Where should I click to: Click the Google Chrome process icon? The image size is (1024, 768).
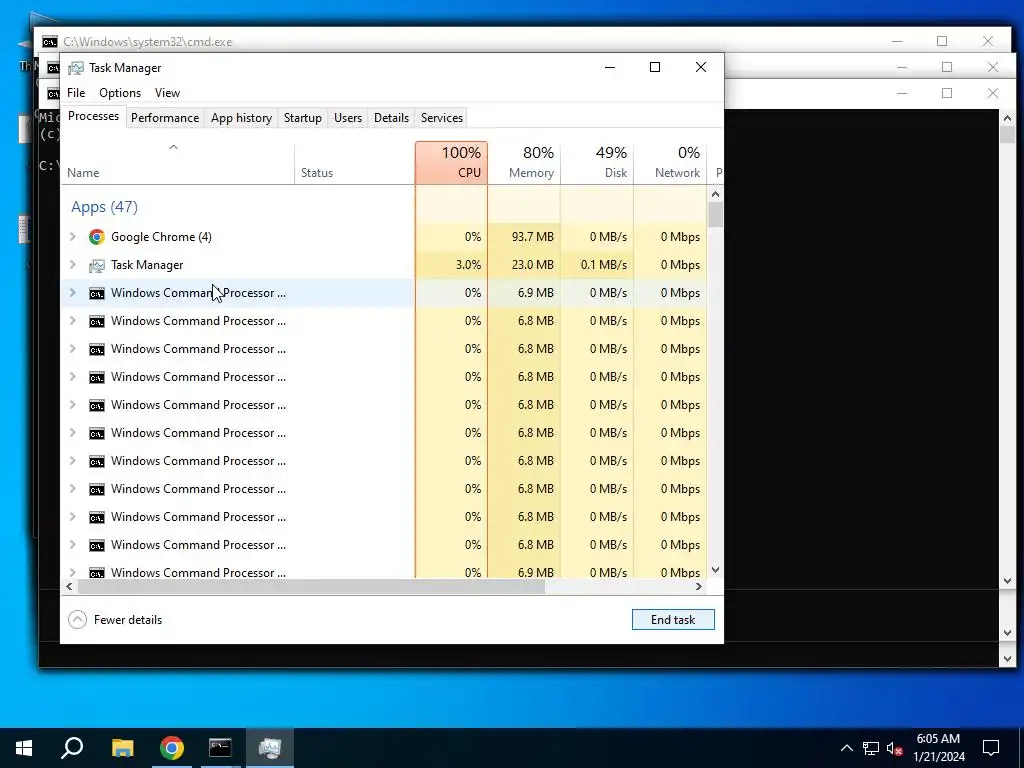point(97,237)
